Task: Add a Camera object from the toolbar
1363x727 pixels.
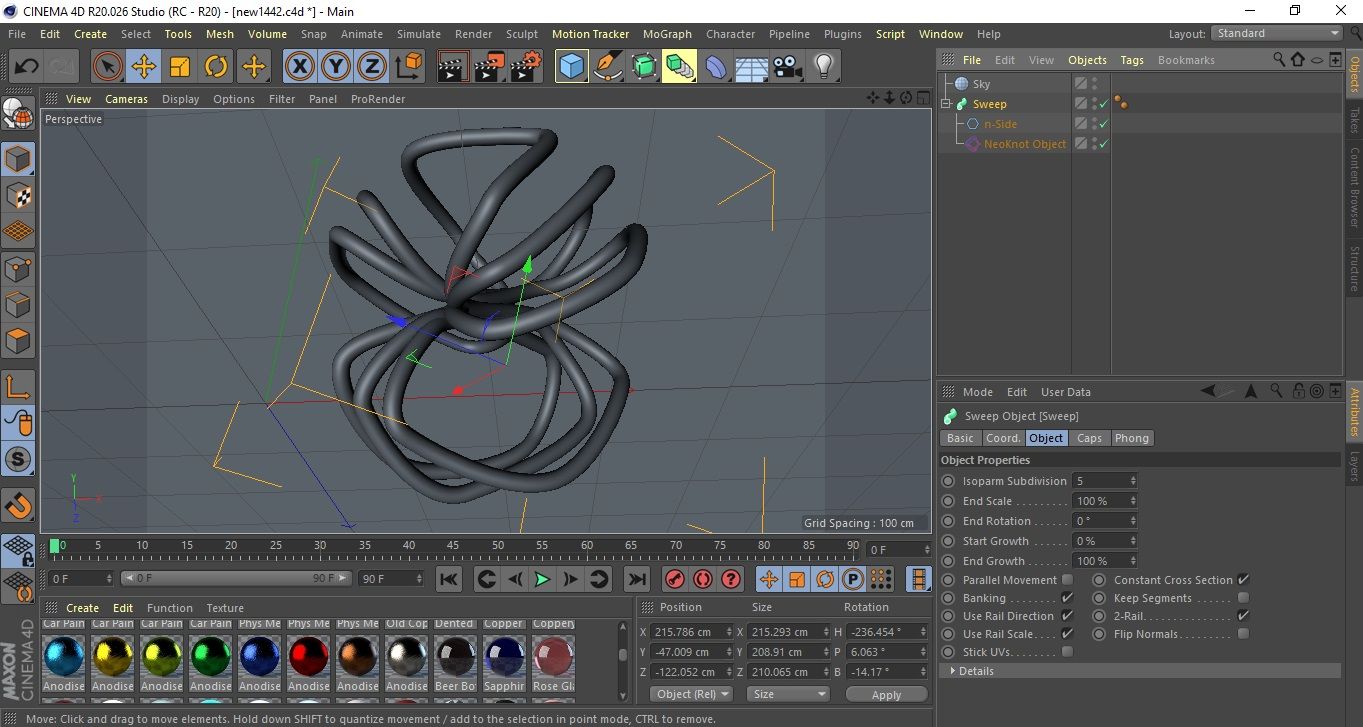Action: coord(788,67)
